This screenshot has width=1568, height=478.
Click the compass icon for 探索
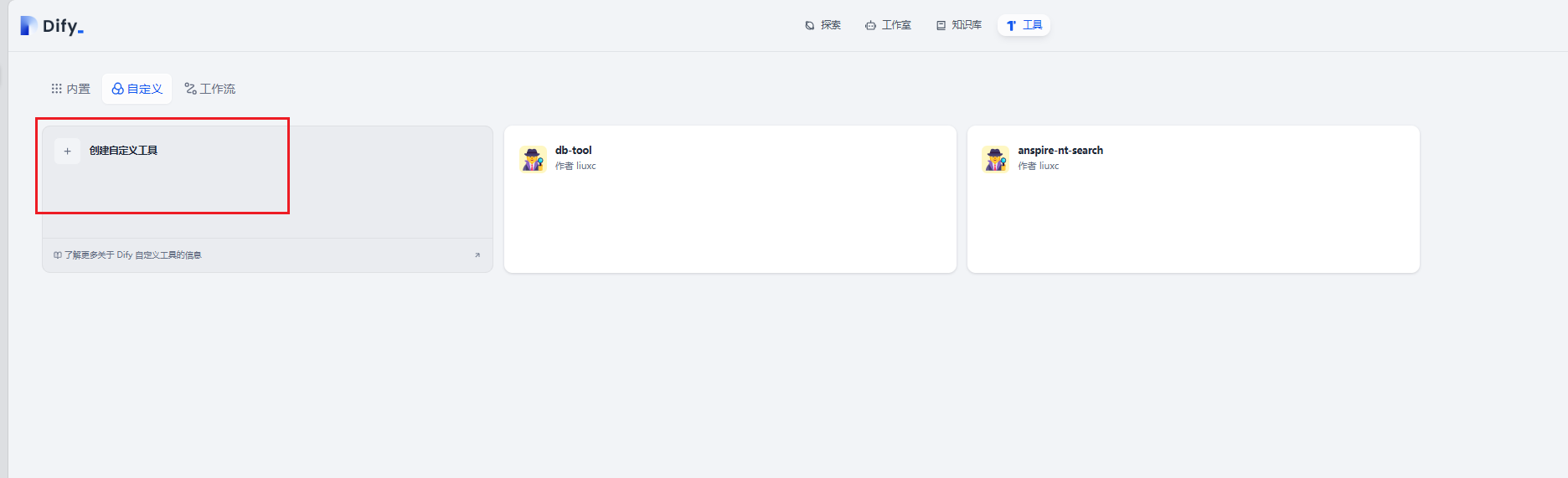point(809,25)
